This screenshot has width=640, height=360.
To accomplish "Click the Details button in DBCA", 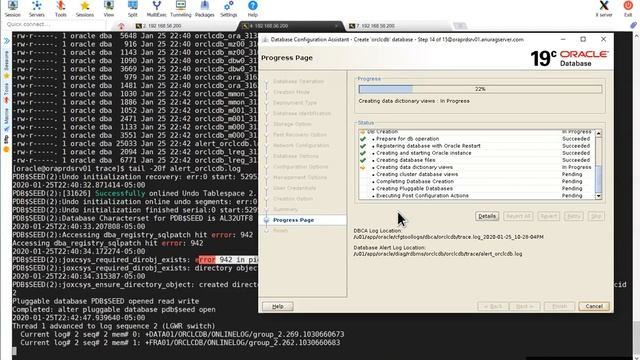I will 487,216.
